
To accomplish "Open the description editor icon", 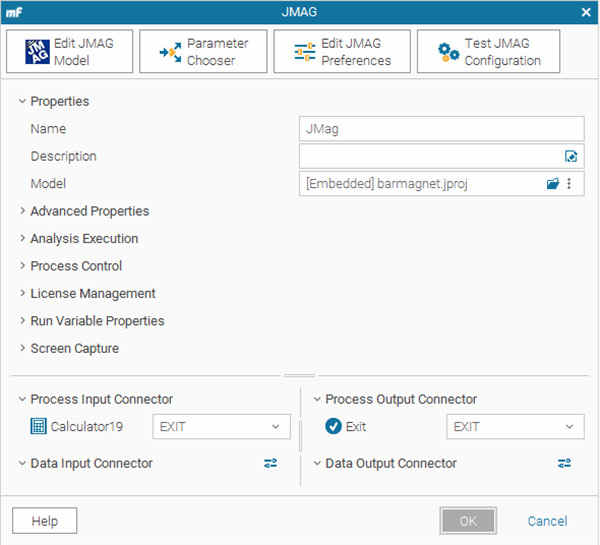I will tap(571, 156).
